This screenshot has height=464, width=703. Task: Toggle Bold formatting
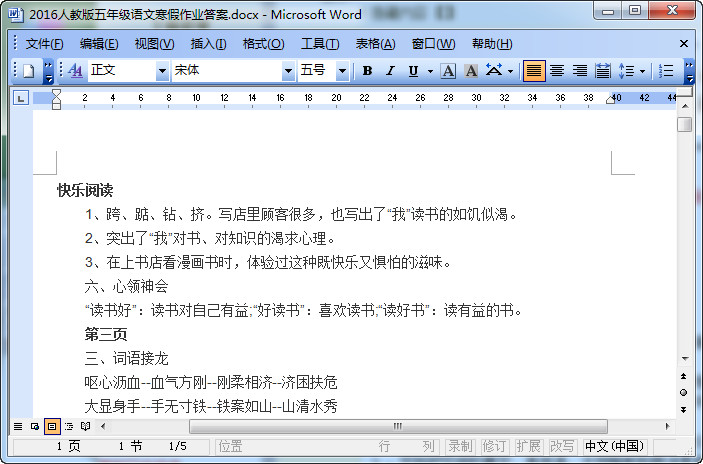click(367, 71)
